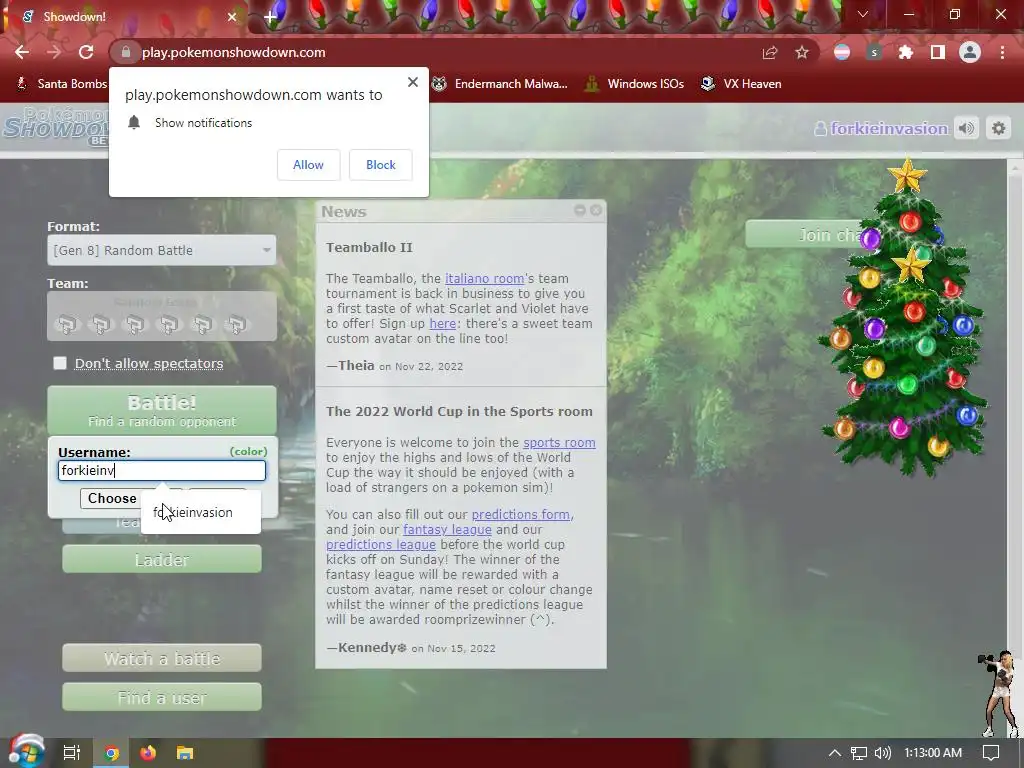
Task: Open the taskbar clock 1:13:00 AM
Action: coord(933,753)
